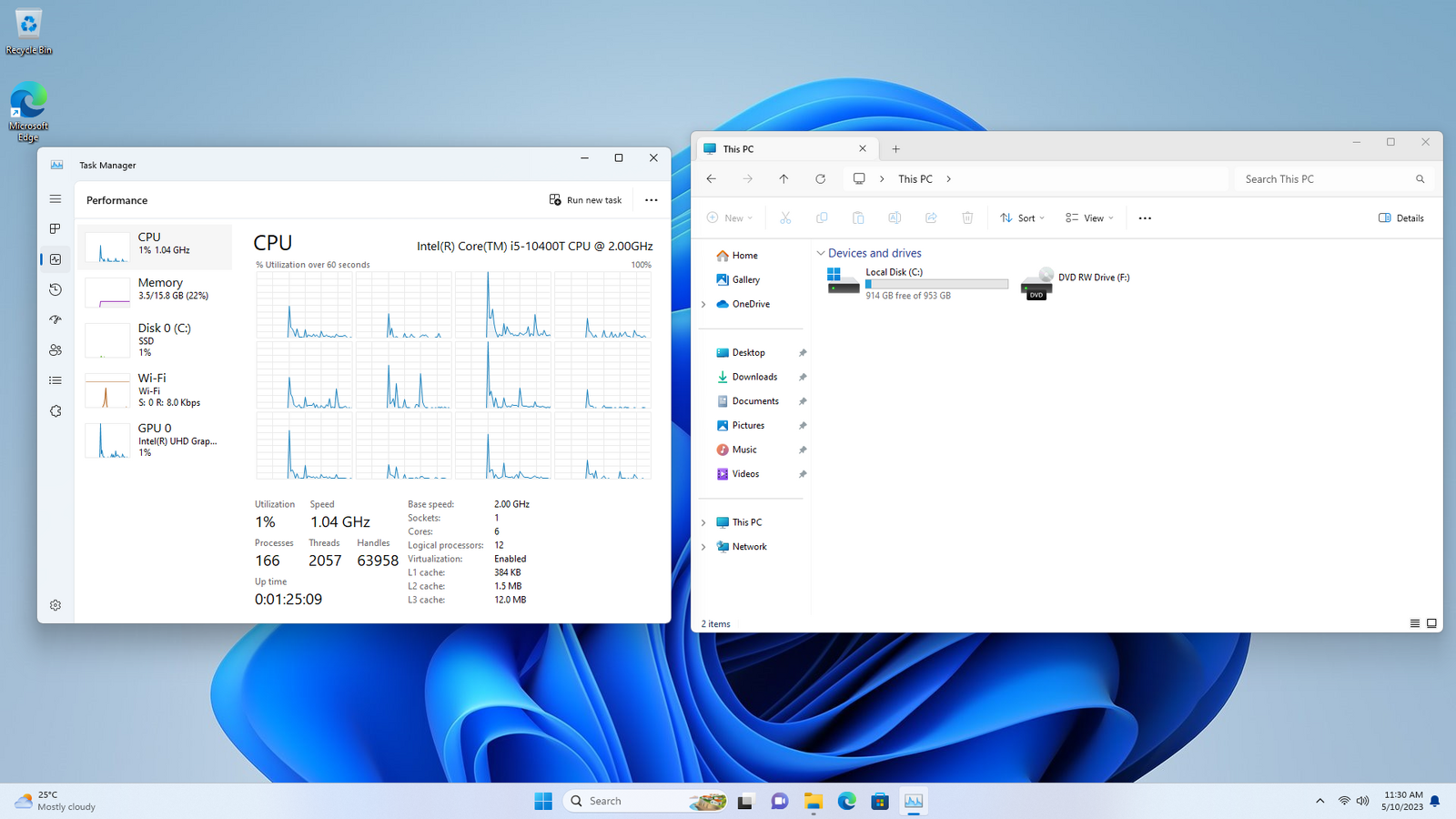Viewport: 1456px width, 819px height.
Task: Open Microsoft Edge from taskbar
Action: pyautogui.click(x=847, y=801)
